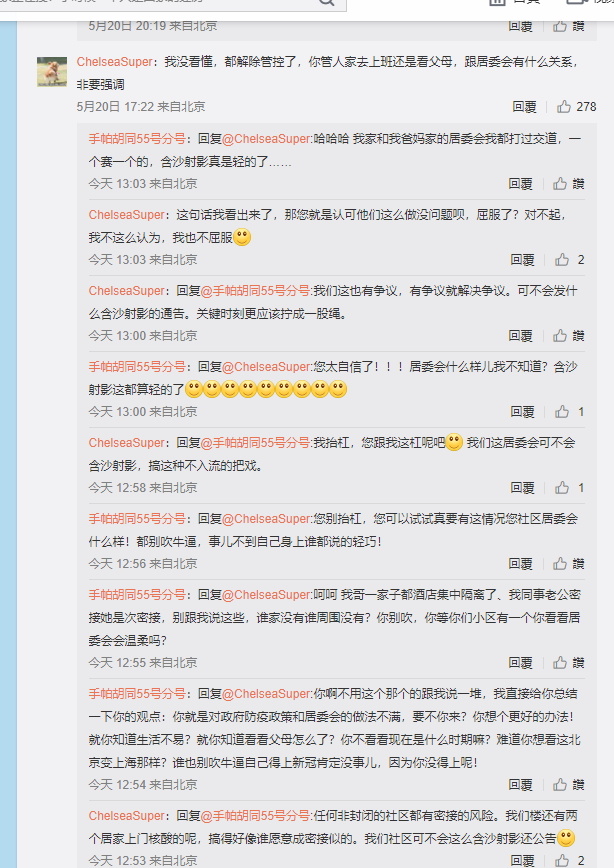Click 回复 on the 13:00 reply with one like

point(522,412)
